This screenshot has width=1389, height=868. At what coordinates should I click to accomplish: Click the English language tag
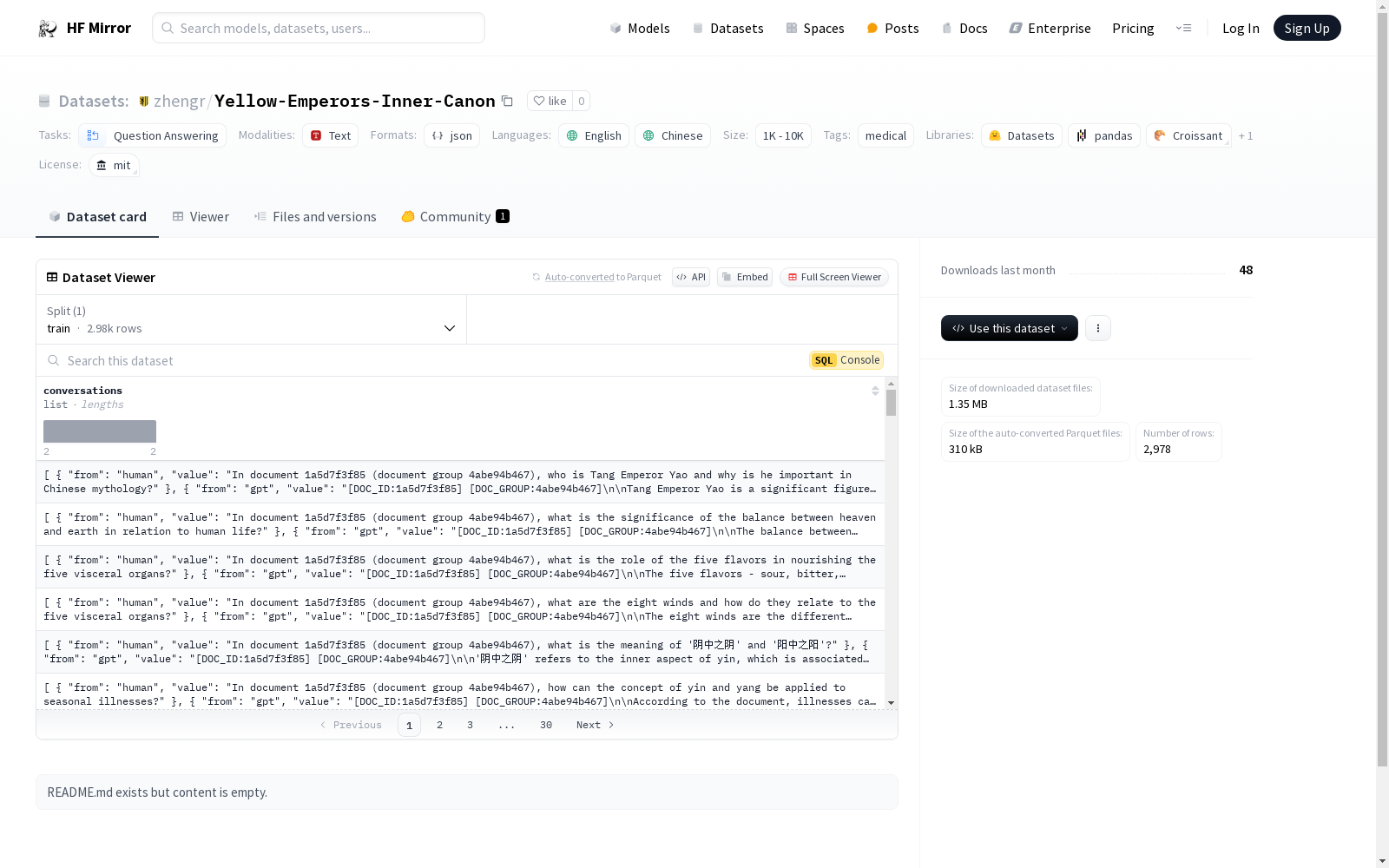(x=594, y=135)
